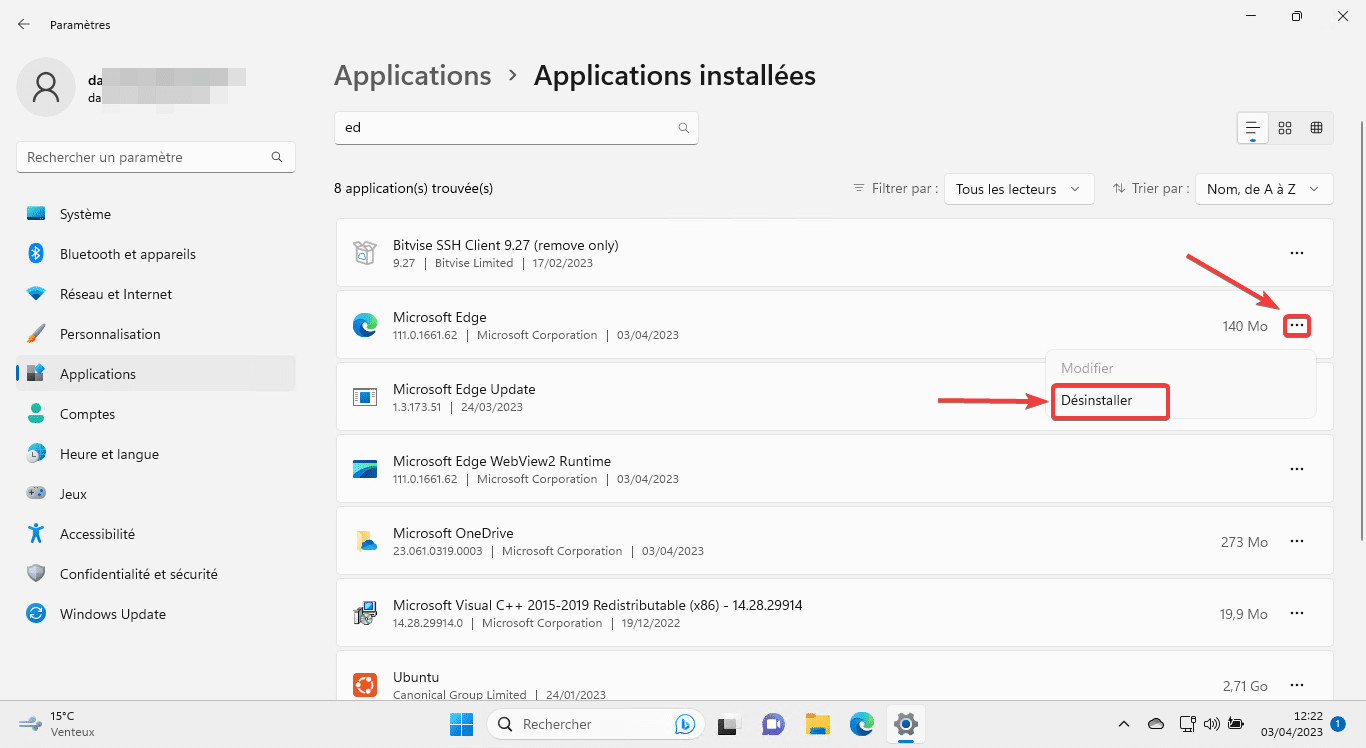Open Comptes settings

point(156,414)
